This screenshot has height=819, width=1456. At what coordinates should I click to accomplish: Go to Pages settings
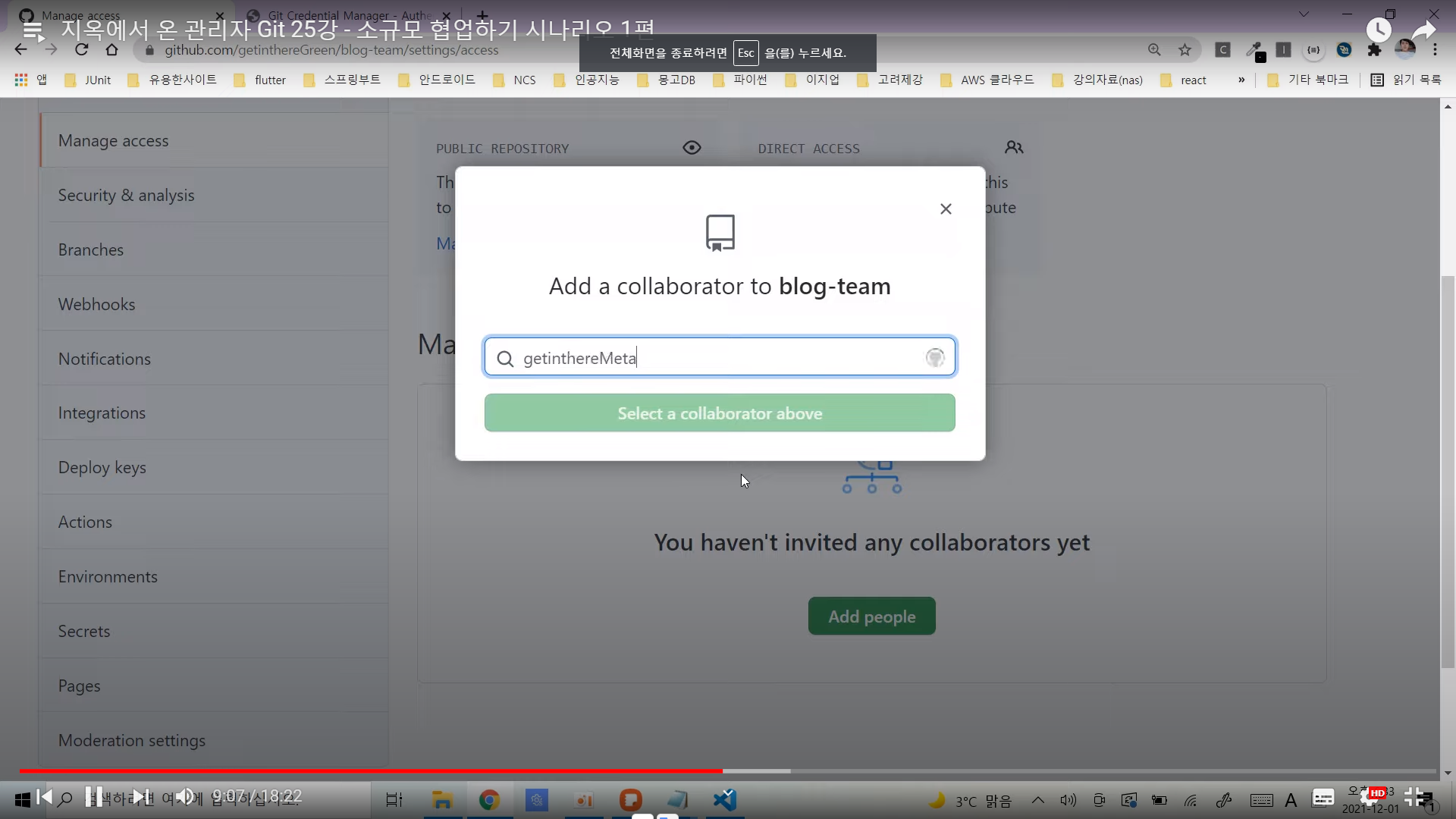pos(214,686)
